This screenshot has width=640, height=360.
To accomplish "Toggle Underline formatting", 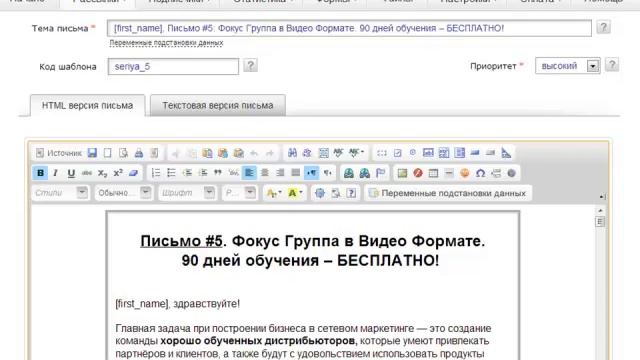I will pyautogui.click(x=71, y=173).
